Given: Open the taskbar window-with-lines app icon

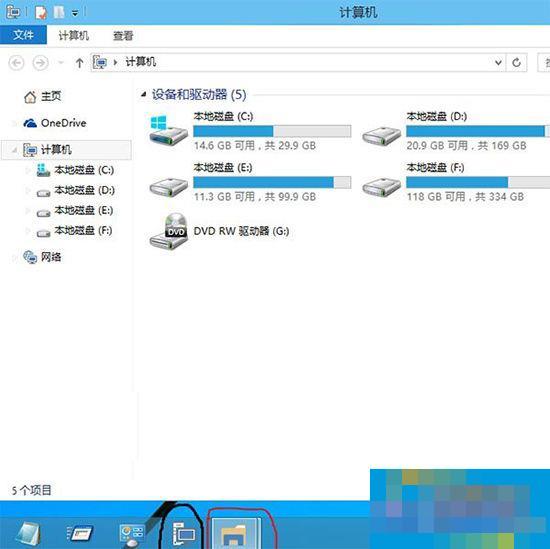Looking at the screenshot, I should (x=80, y=533).
